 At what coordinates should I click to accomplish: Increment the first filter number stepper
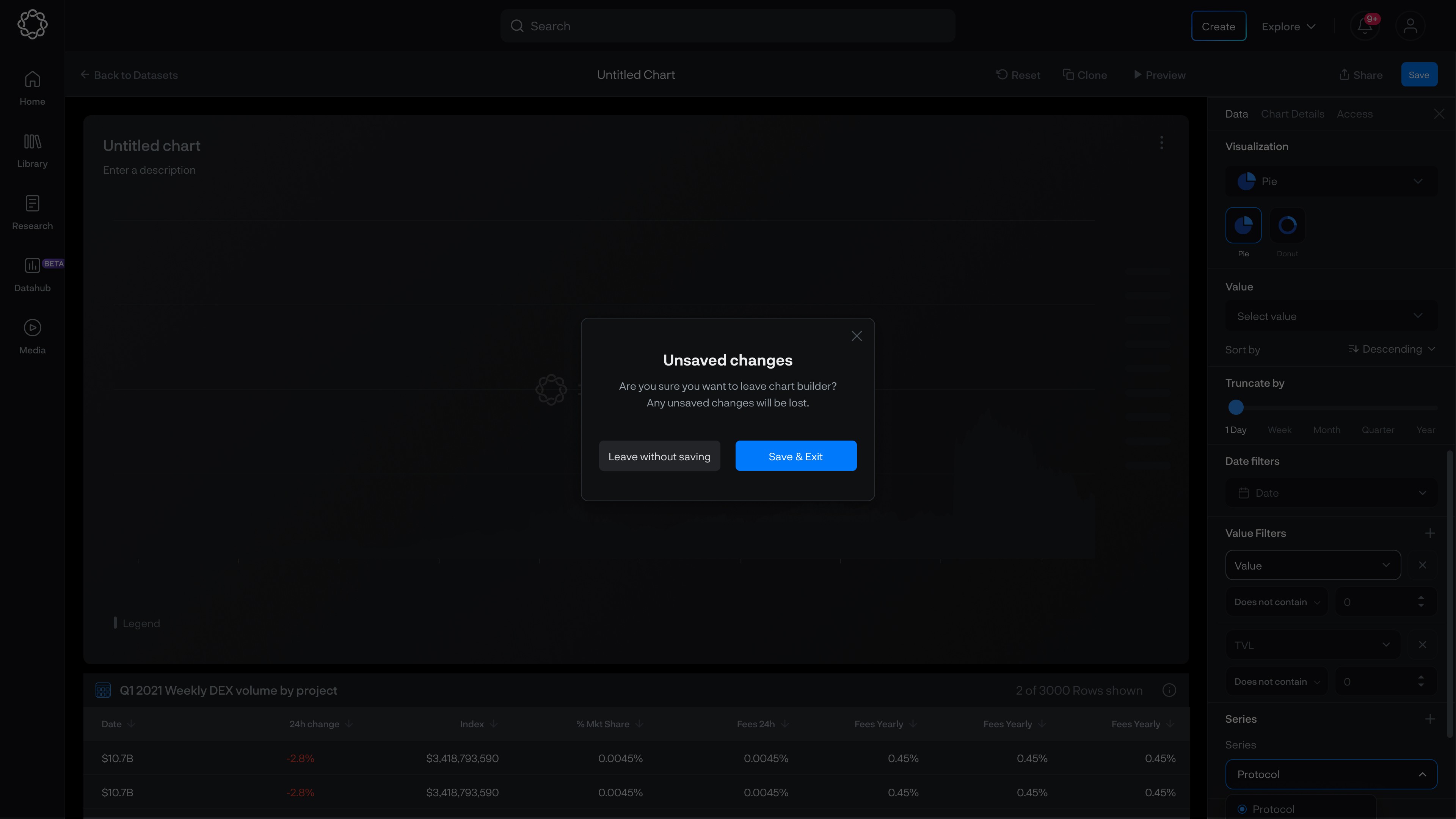pos(1421,598)
